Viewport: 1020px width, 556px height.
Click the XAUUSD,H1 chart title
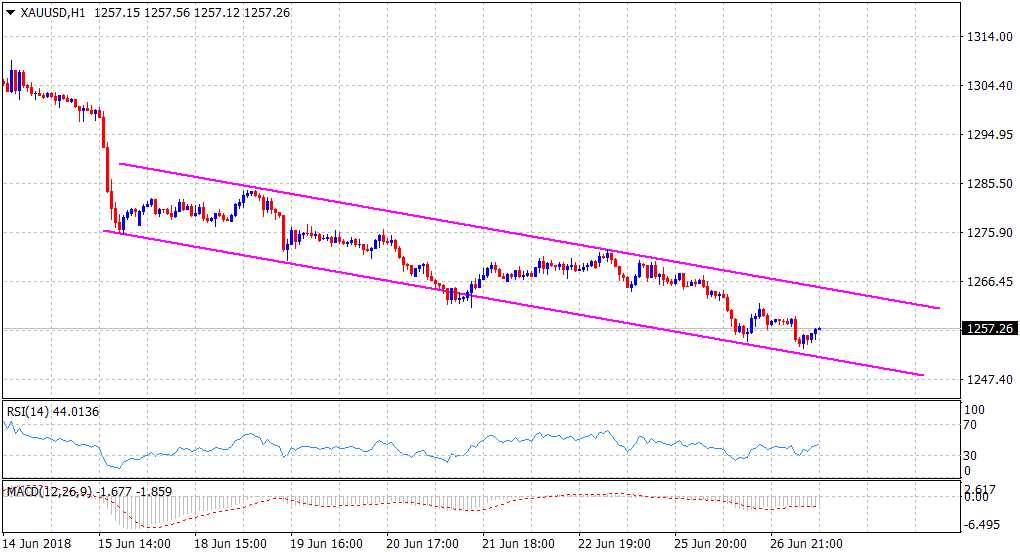click(56, 11)
